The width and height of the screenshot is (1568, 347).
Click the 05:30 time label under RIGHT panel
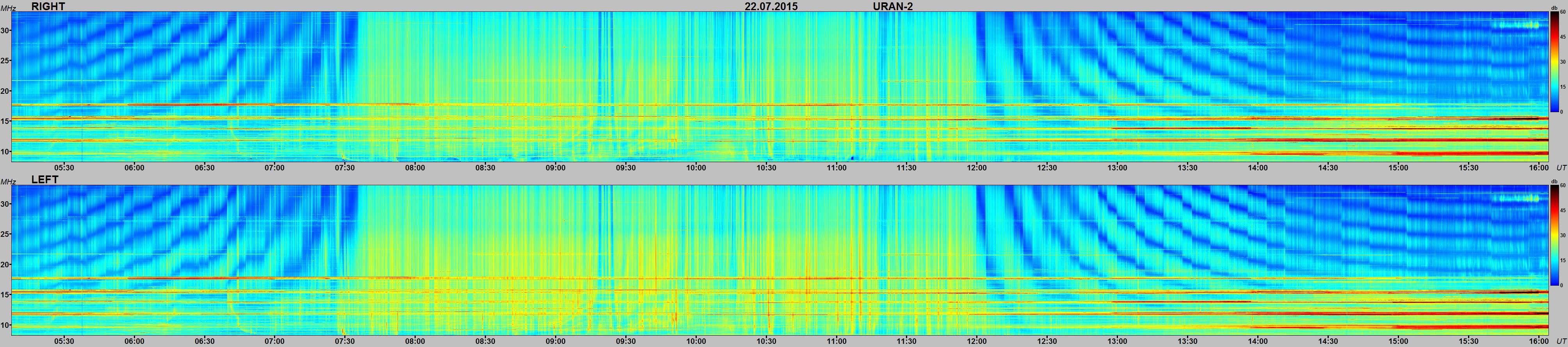click(x=64, y=168)
